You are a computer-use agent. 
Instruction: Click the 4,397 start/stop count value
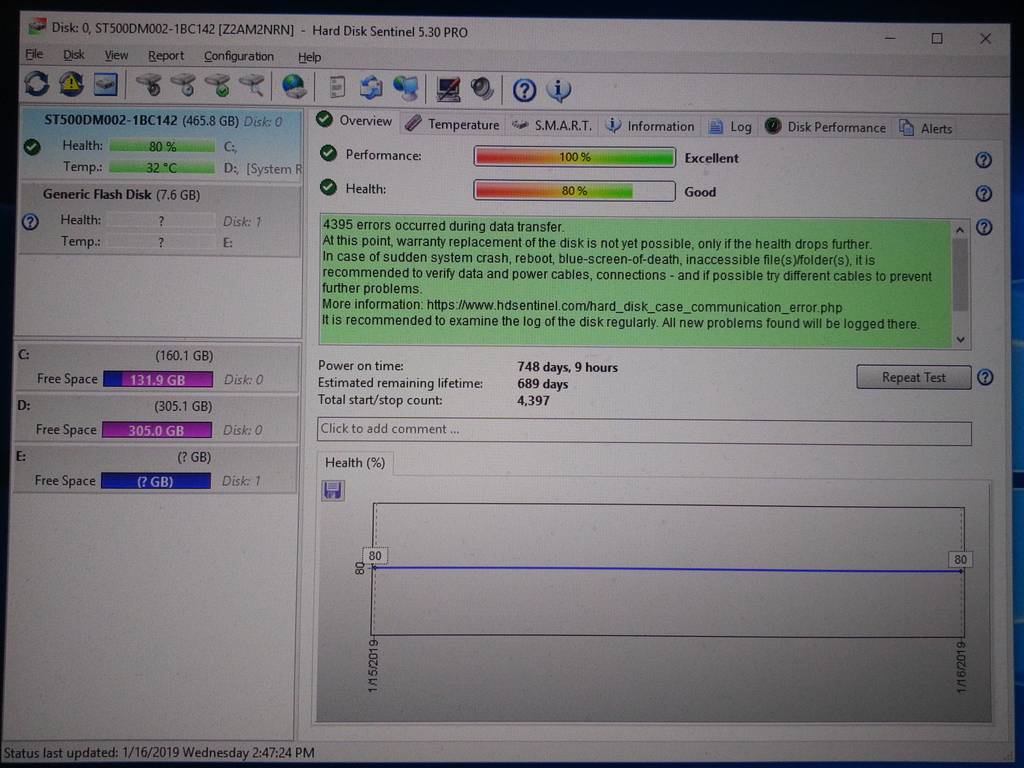pyautogui.click(x=534, y=400)
